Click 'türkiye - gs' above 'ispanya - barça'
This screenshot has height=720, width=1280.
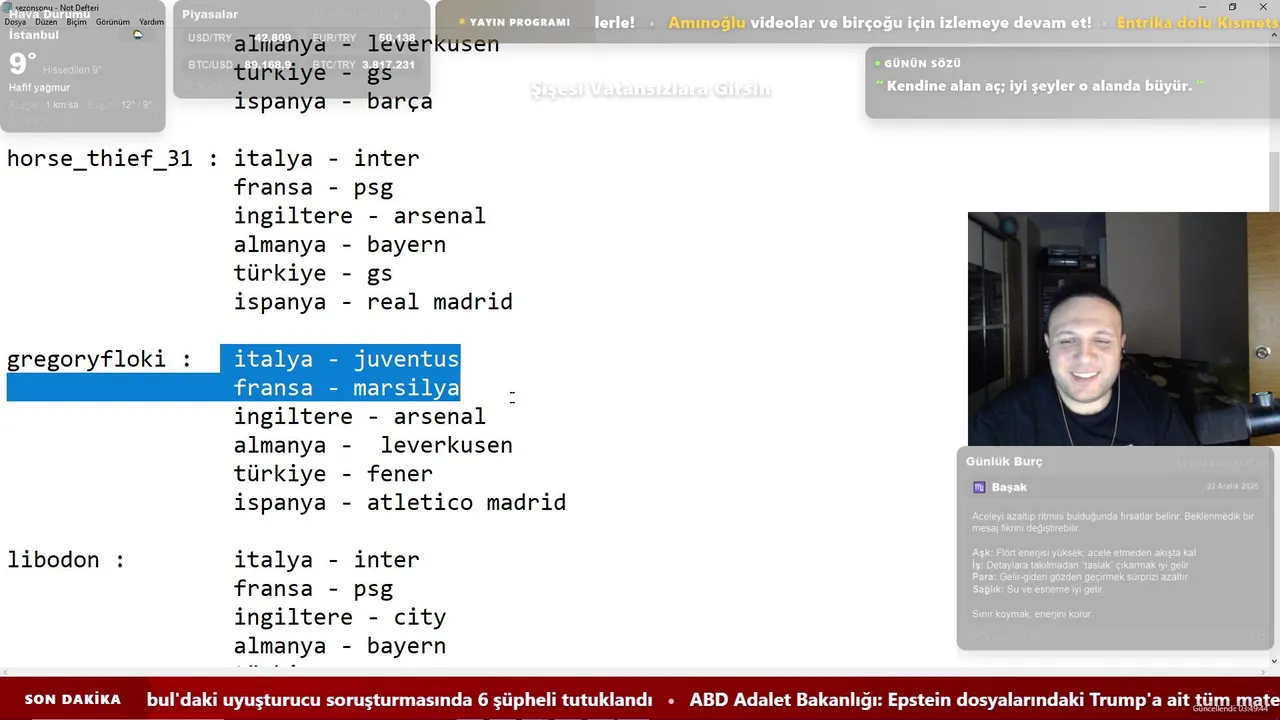[313, 73]
